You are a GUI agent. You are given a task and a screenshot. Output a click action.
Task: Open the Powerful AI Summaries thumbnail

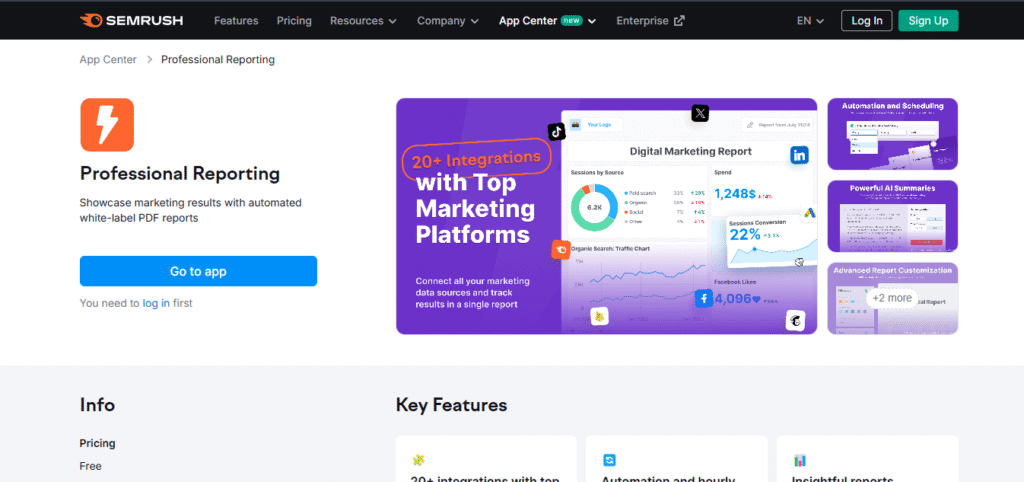(x=892, y=216)
